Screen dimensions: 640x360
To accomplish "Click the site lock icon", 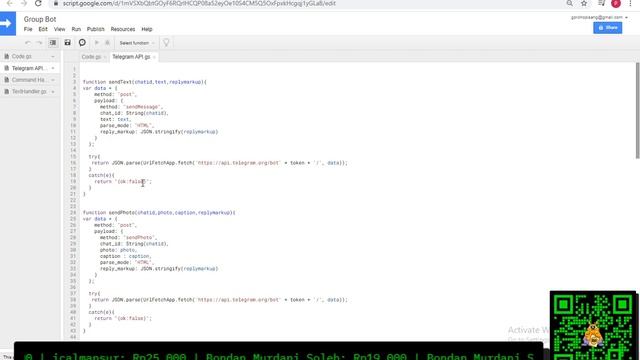I will [56, 3].
